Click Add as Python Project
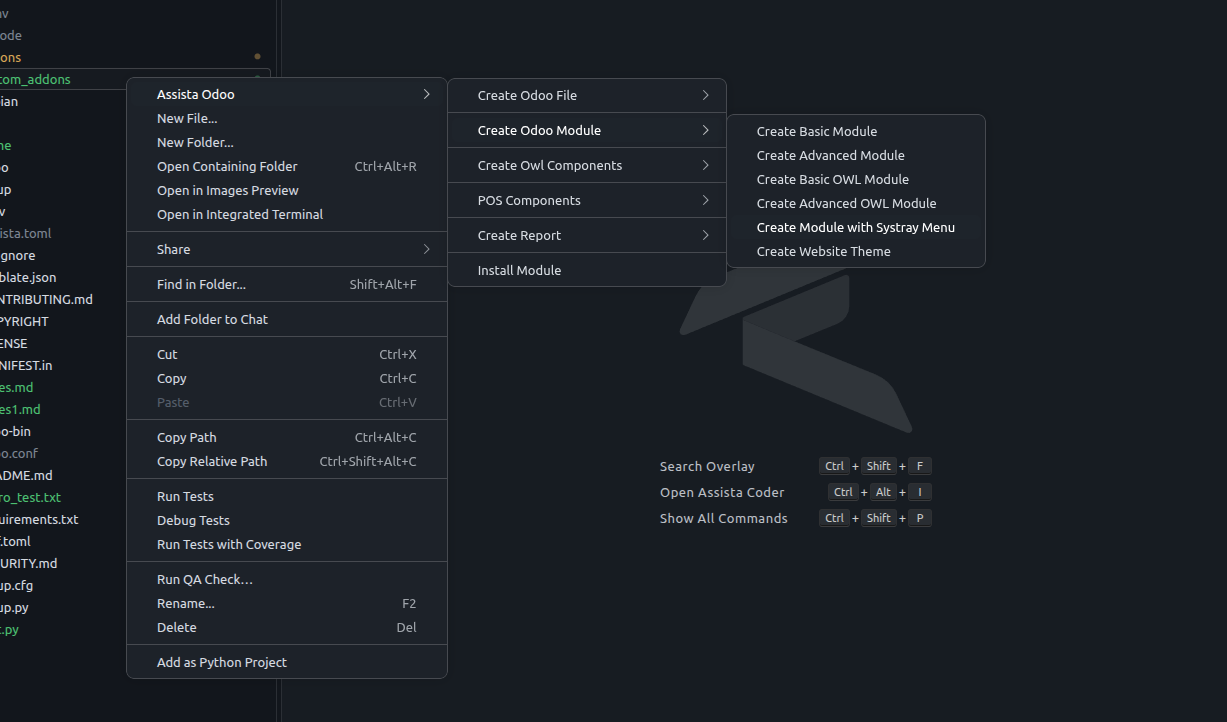 tap(286, 662)
